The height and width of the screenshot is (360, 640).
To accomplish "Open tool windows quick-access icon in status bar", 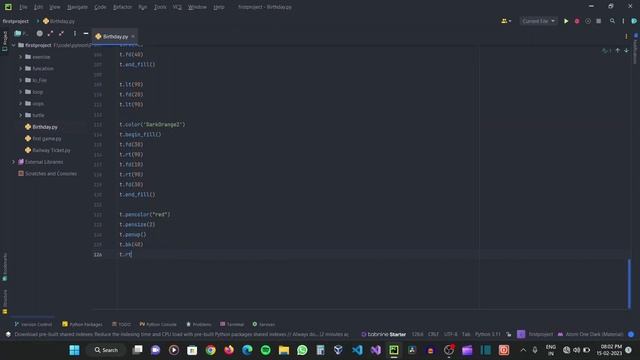I will point(8,334).
